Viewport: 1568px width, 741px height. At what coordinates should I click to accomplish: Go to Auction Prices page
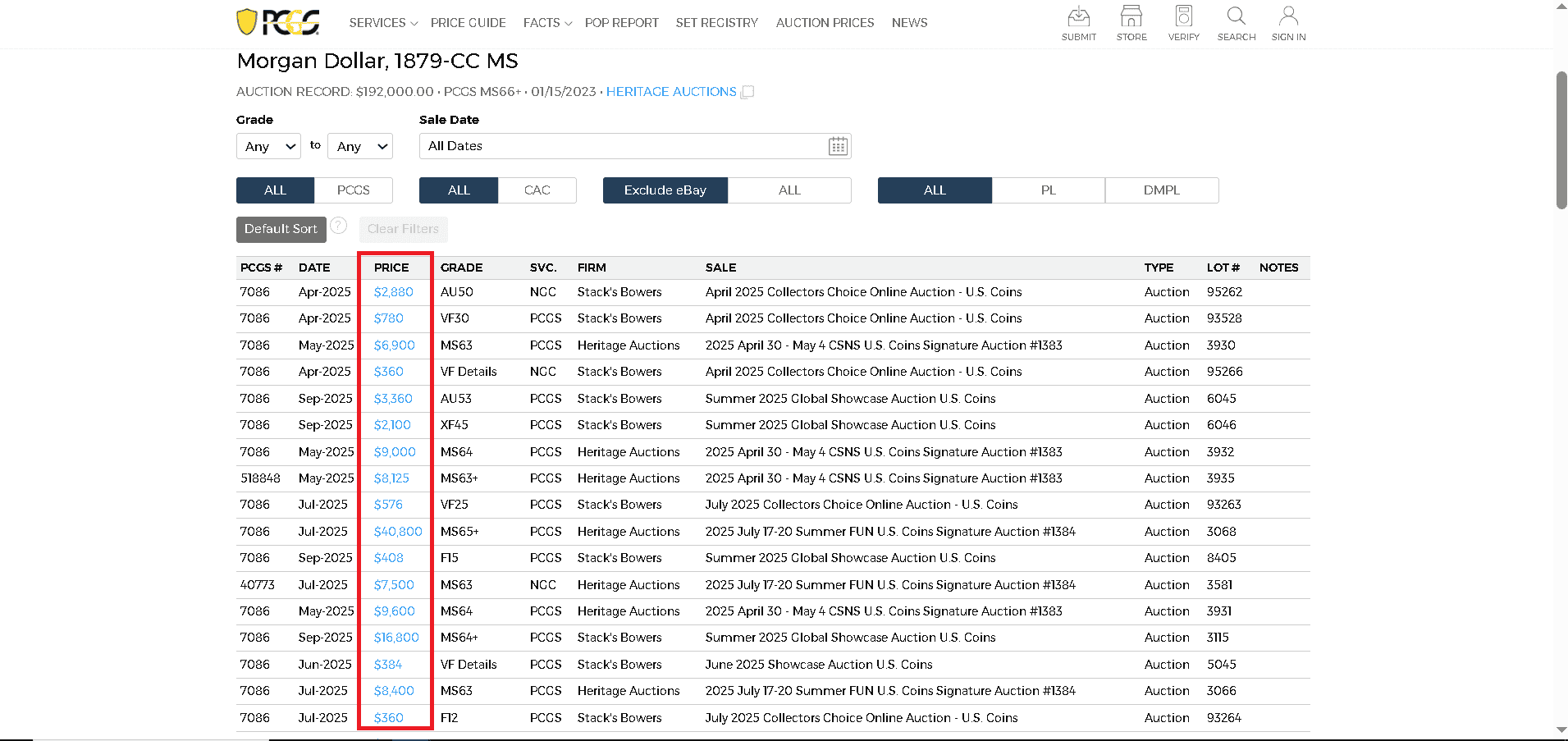pos(825,23)
